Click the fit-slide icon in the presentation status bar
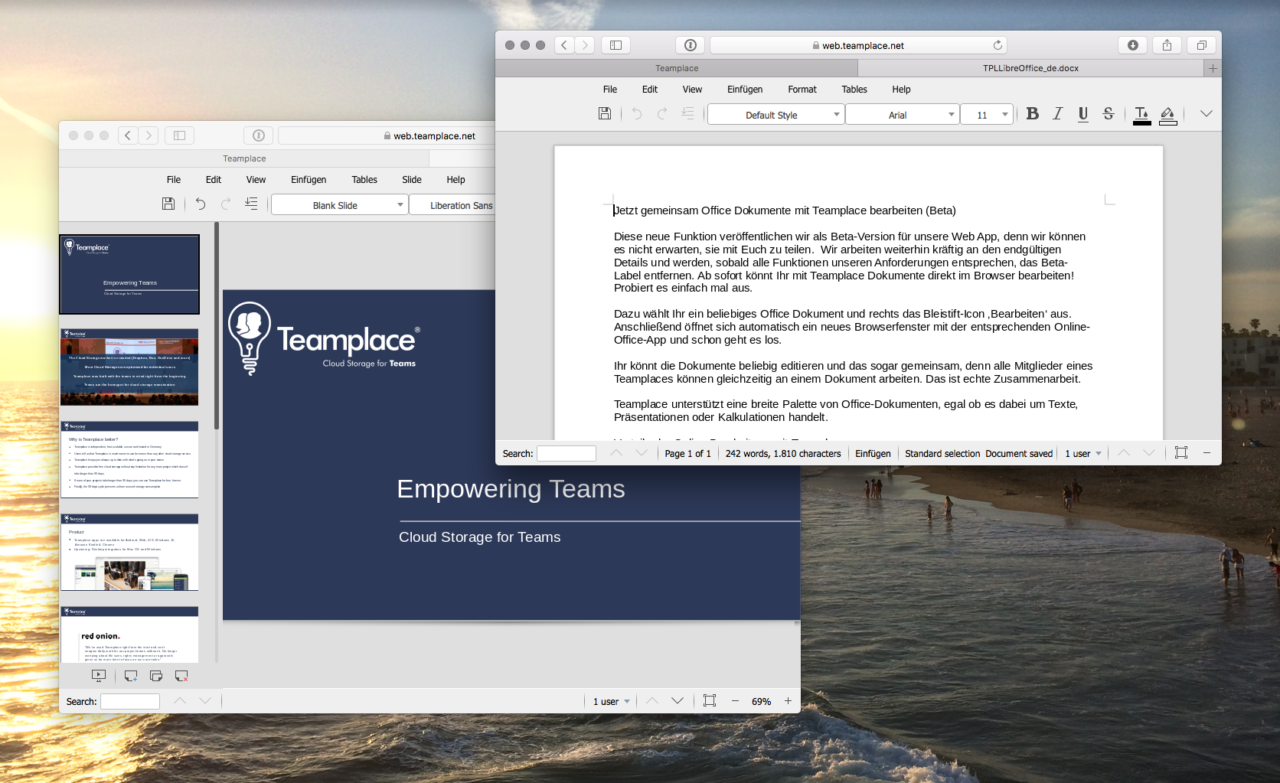 [709, 701]
